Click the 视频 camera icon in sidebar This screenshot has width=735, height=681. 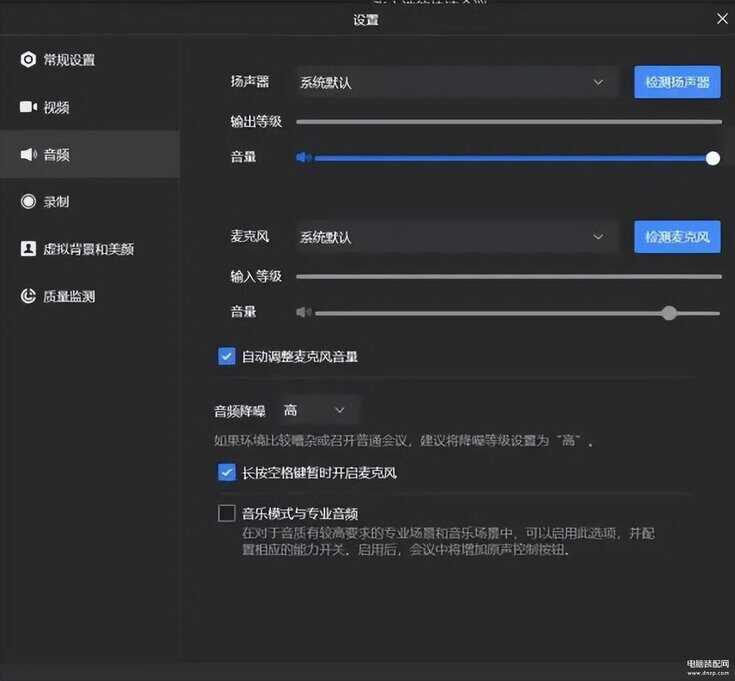(x=28, y=107)
